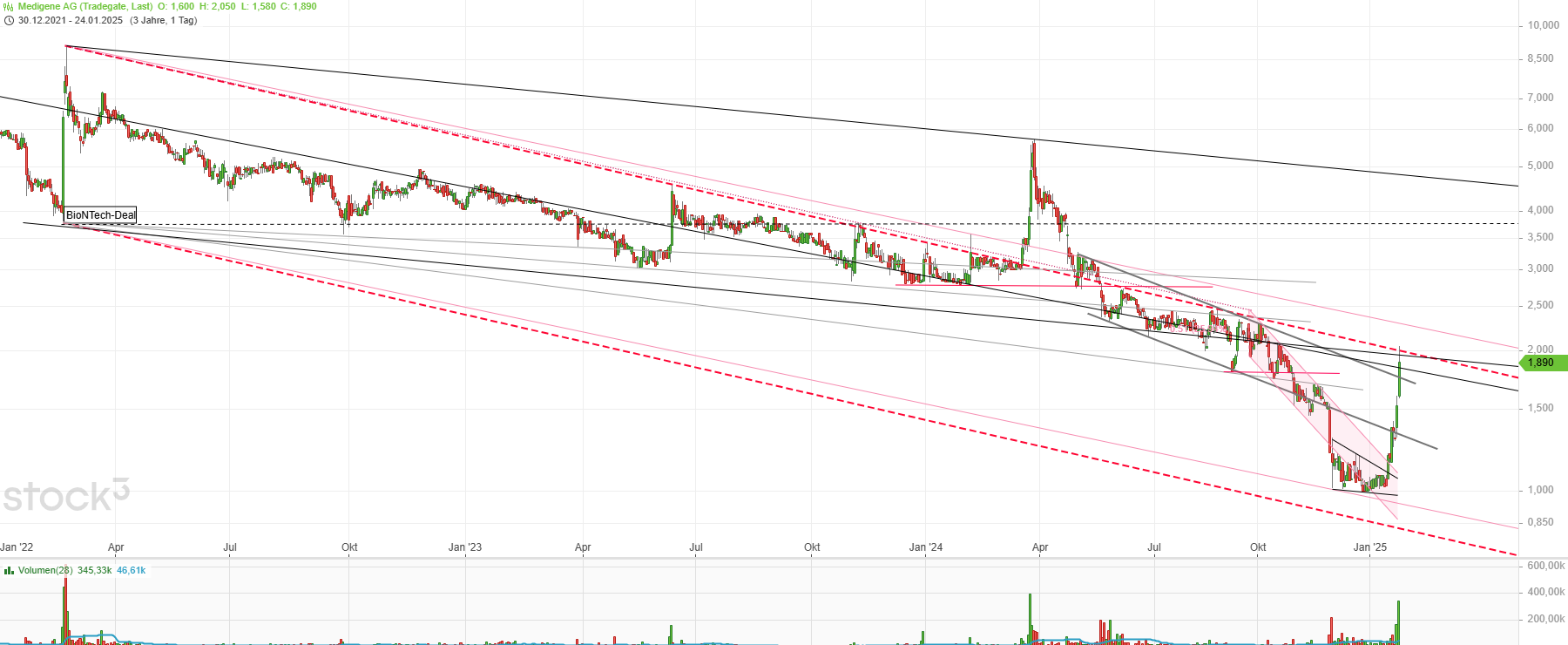
Task: Click the 46,61k volume average value
Action: [131, 571]
